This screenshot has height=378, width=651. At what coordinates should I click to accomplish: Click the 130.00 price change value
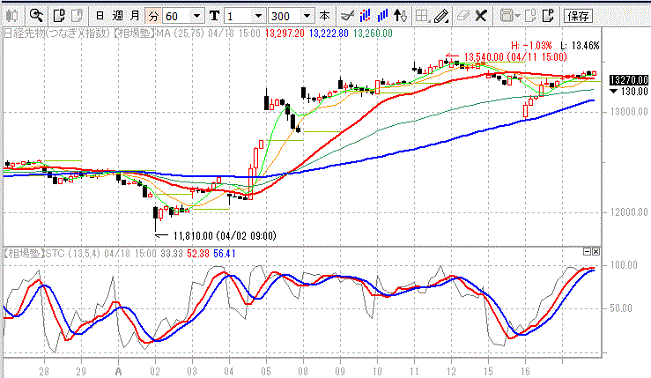tap(634, 91)
